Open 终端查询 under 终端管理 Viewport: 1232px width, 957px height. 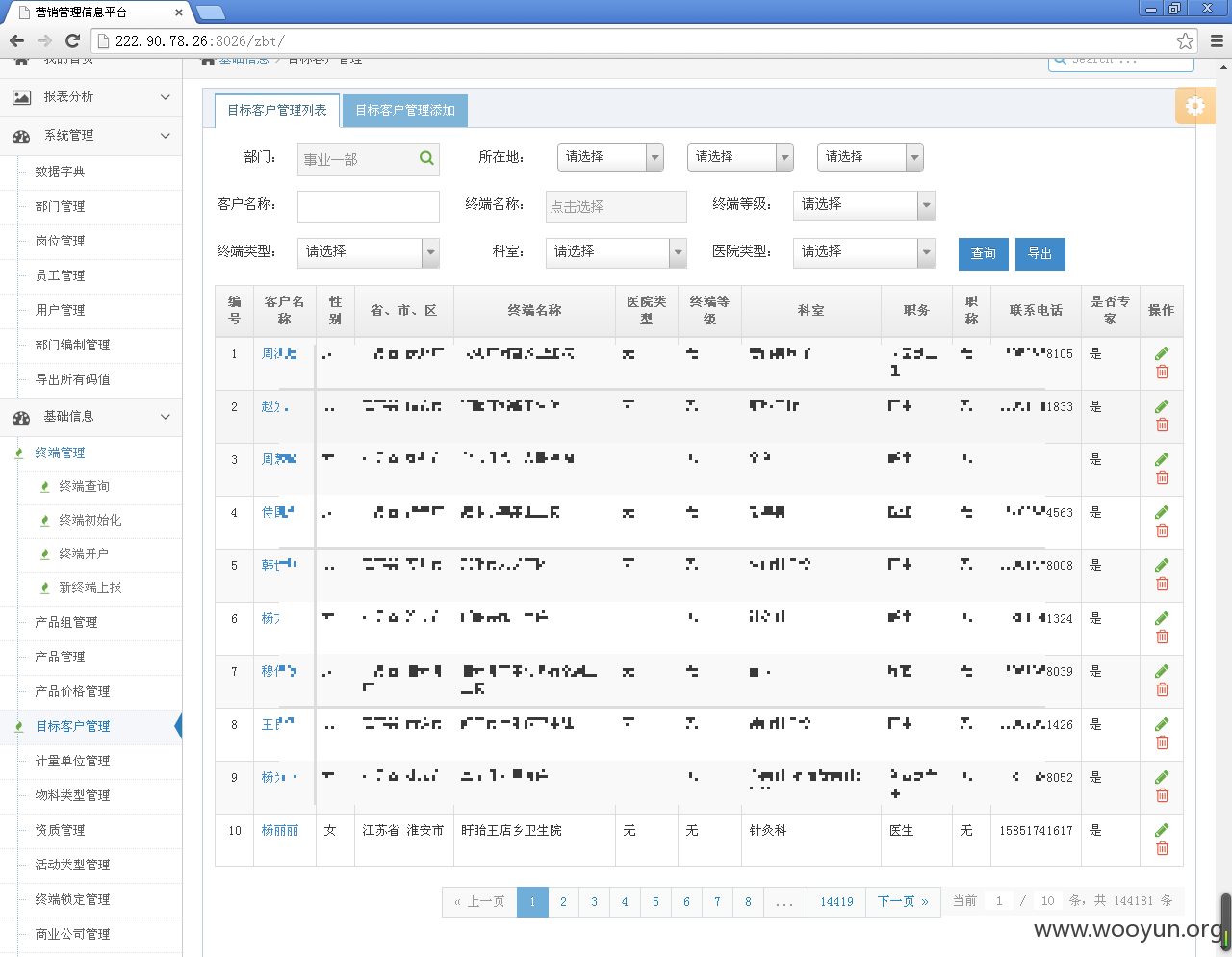click(84, 486)
